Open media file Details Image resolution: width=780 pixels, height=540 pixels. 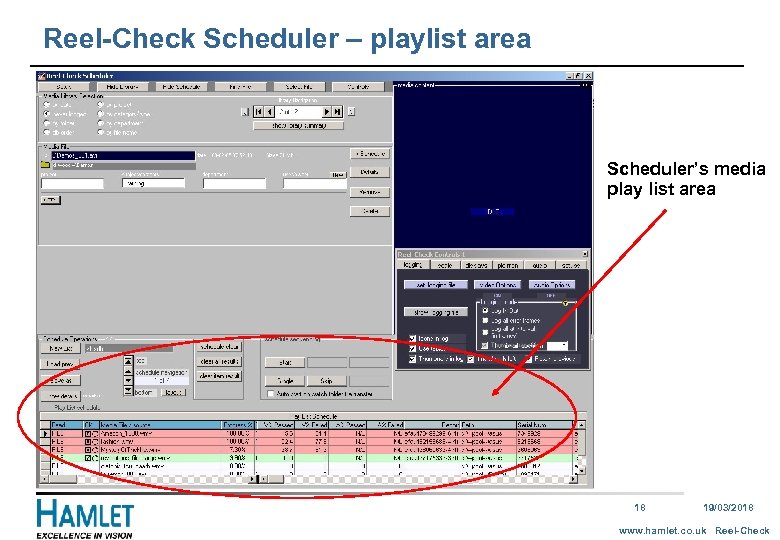pyautogui.click(x=370, y=172)
